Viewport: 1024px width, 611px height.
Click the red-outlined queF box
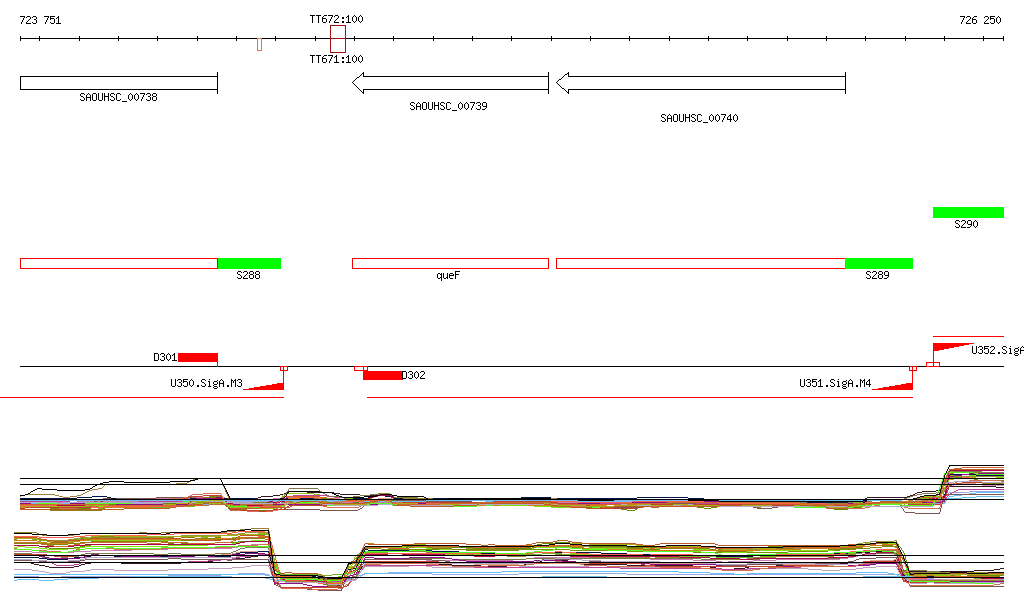[450, 263]
